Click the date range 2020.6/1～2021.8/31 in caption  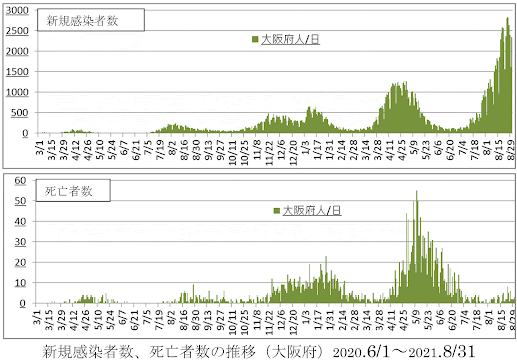(404, 352)
